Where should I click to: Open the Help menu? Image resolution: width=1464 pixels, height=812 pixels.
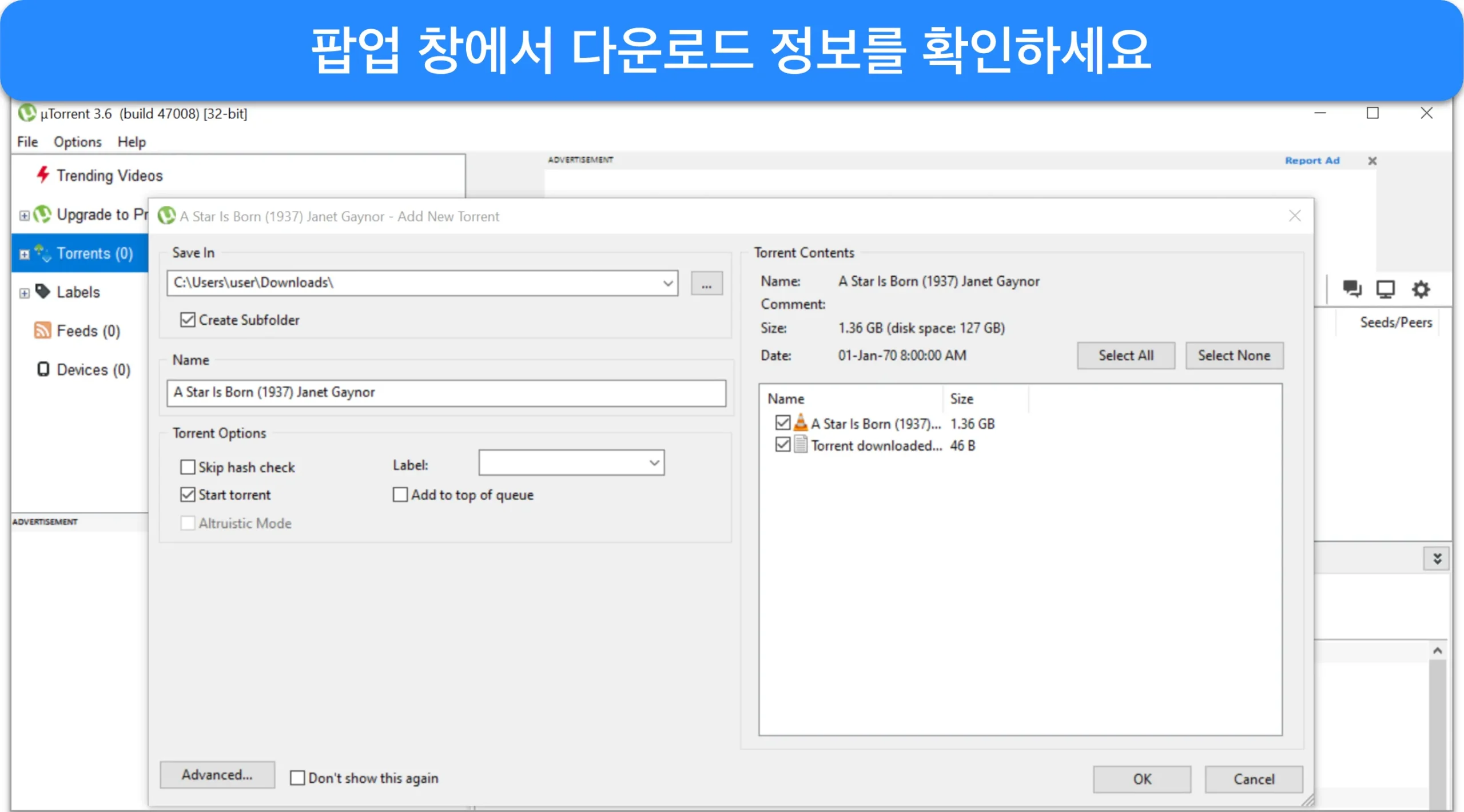[x=132, y=142]
